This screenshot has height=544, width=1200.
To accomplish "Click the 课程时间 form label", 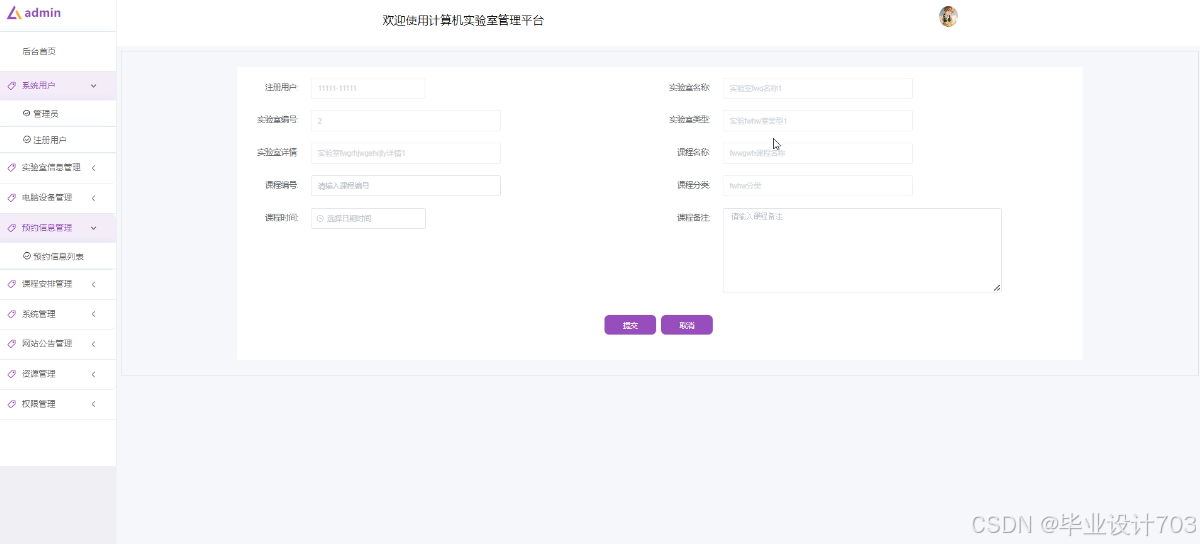I will coord(281,217).
